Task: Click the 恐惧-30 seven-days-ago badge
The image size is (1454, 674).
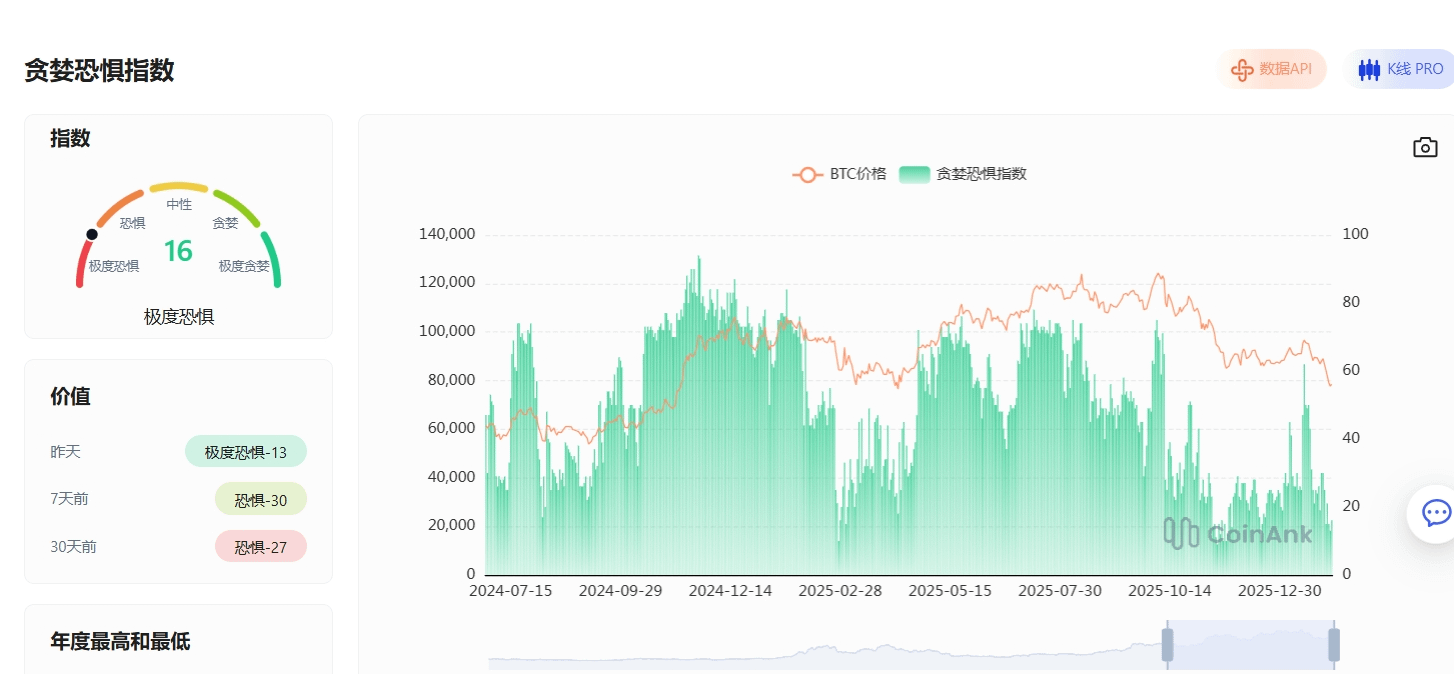Action: pos(260,499)
